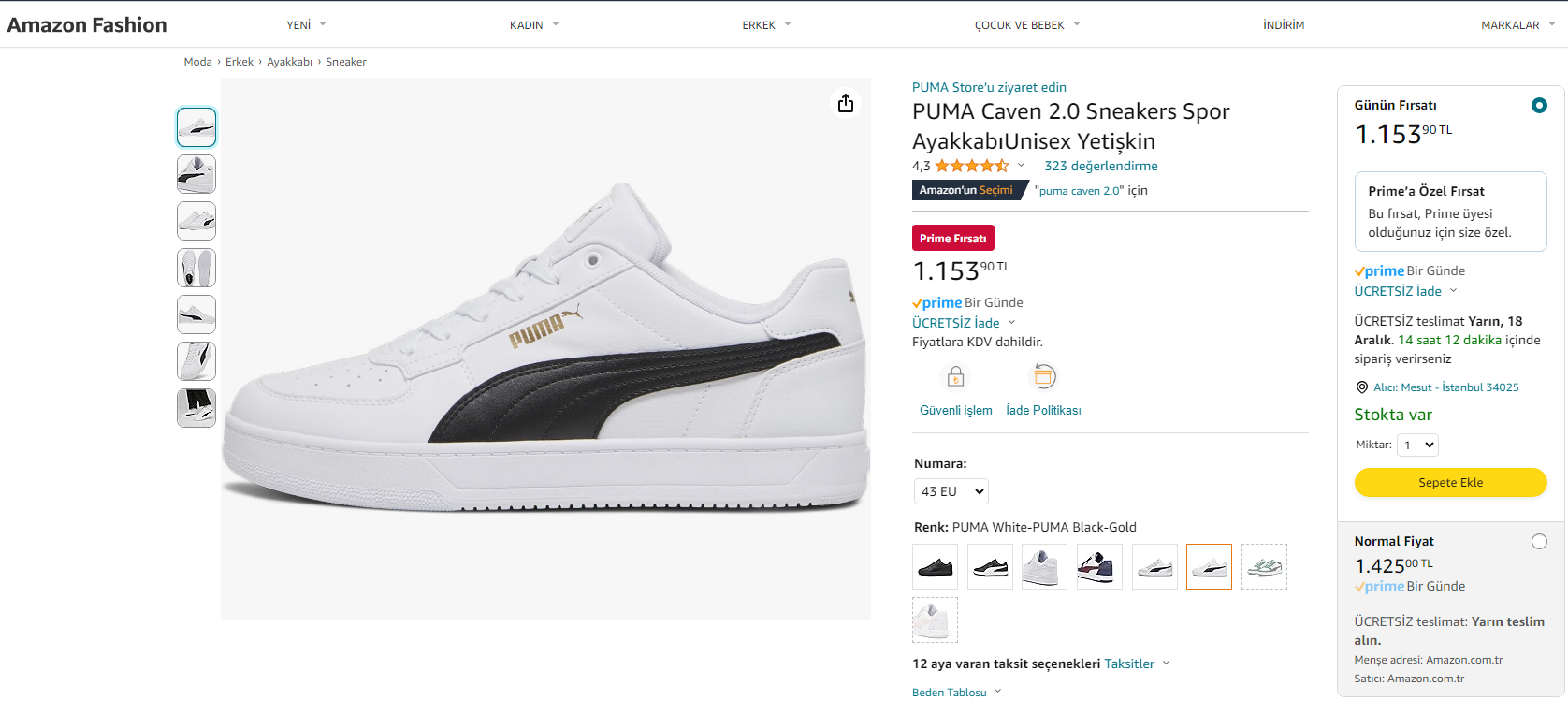The image size is (1568, 701).
Task: Select the green-accent sneaker color variant
Action: (x=1264, y=566)
